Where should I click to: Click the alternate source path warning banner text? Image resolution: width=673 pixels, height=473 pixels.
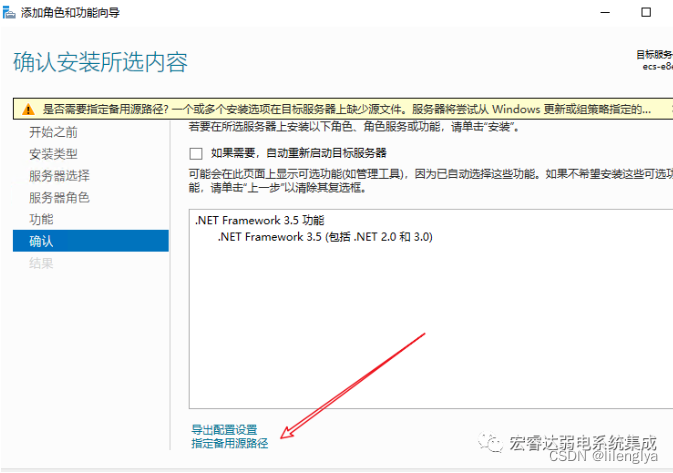click(346, 109)
